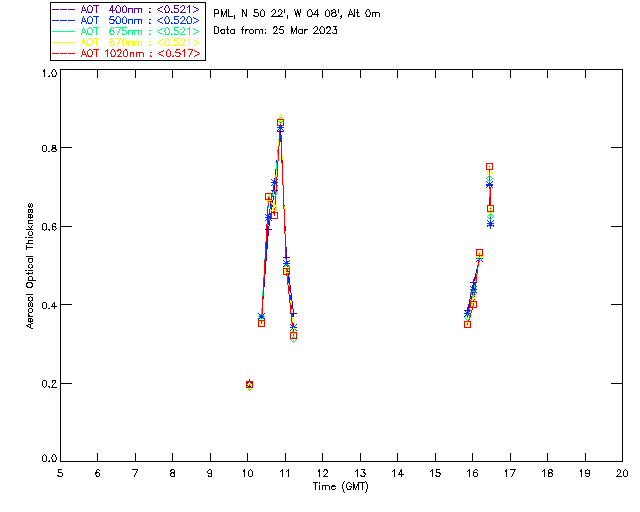Click the AOT 1020nm legend entry
This screenshot has height=512, width=640.
[x=126, y=53]
